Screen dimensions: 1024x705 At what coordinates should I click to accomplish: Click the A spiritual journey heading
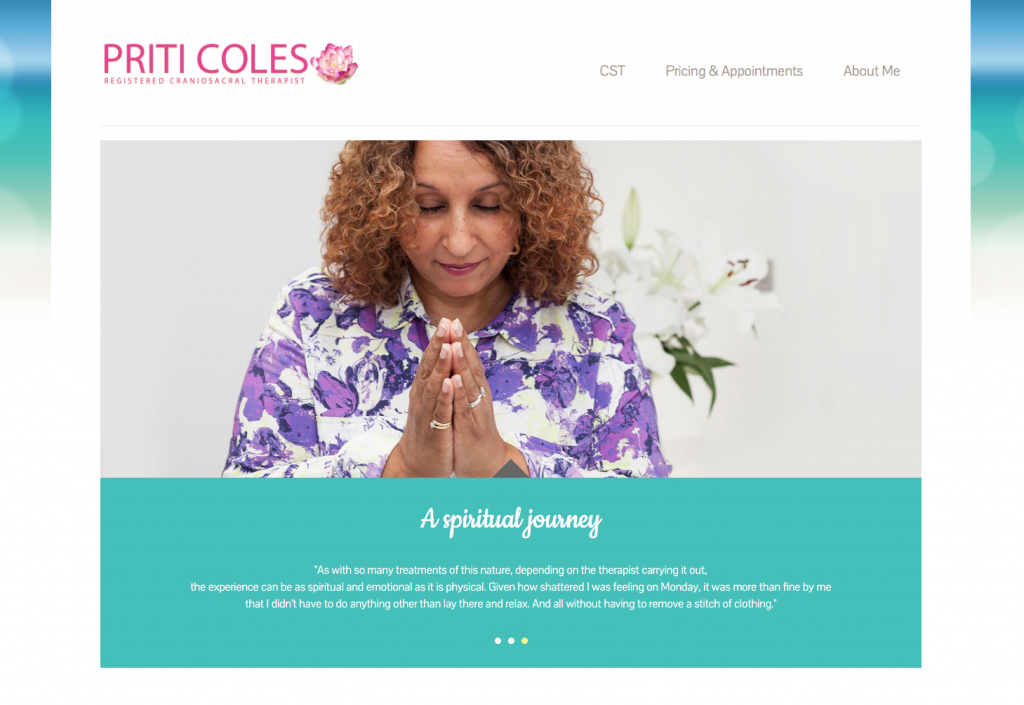tap(511, 520)
